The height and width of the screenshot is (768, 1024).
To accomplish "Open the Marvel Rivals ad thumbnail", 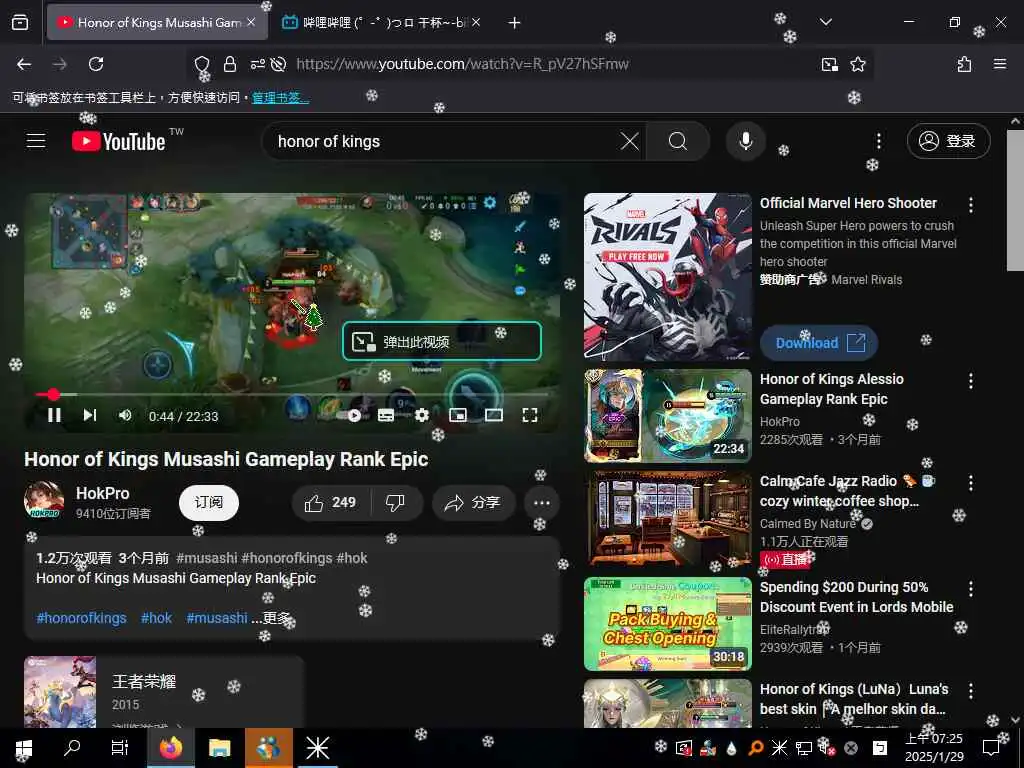I will tap(667, 276).
